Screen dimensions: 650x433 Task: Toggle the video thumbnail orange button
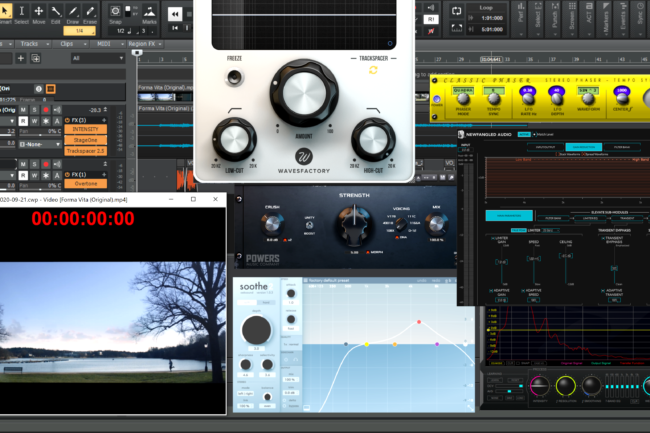tap(51, 89)
